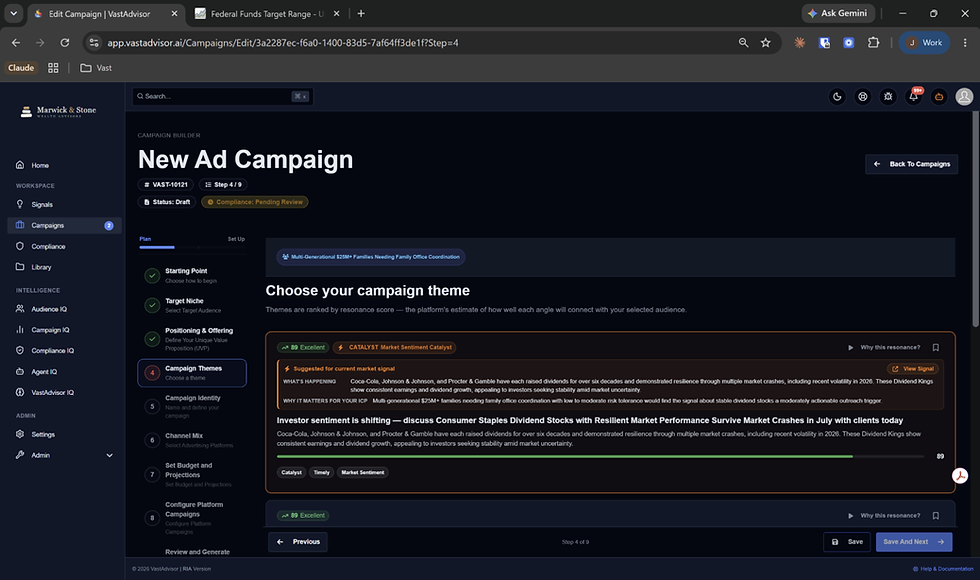Click the orange assistant robot icon
The height and width of the screenshot is (580, 980).
pos(939,97)
